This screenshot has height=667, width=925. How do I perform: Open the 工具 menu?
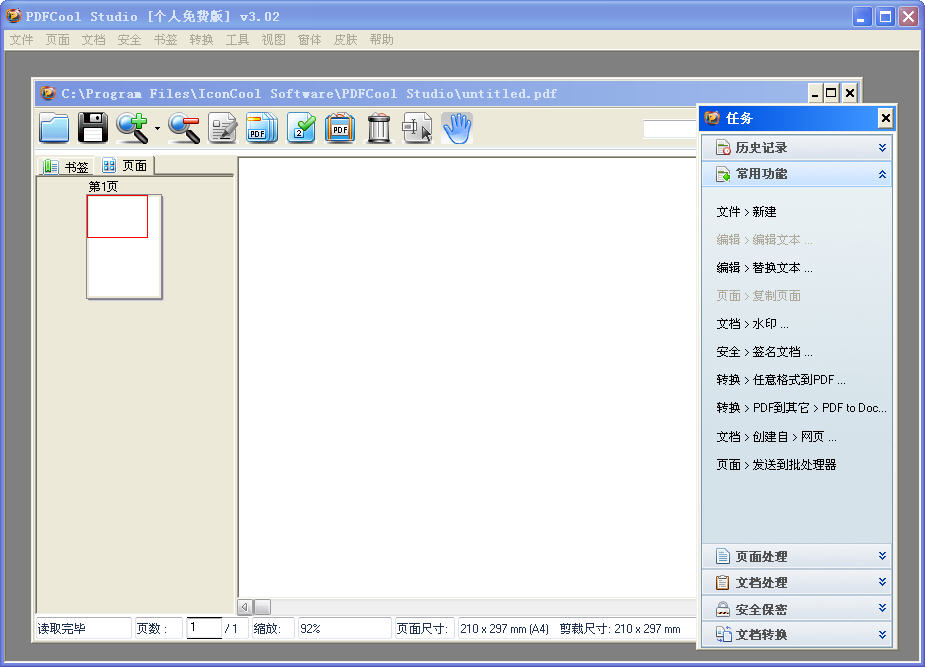(238, 40)
